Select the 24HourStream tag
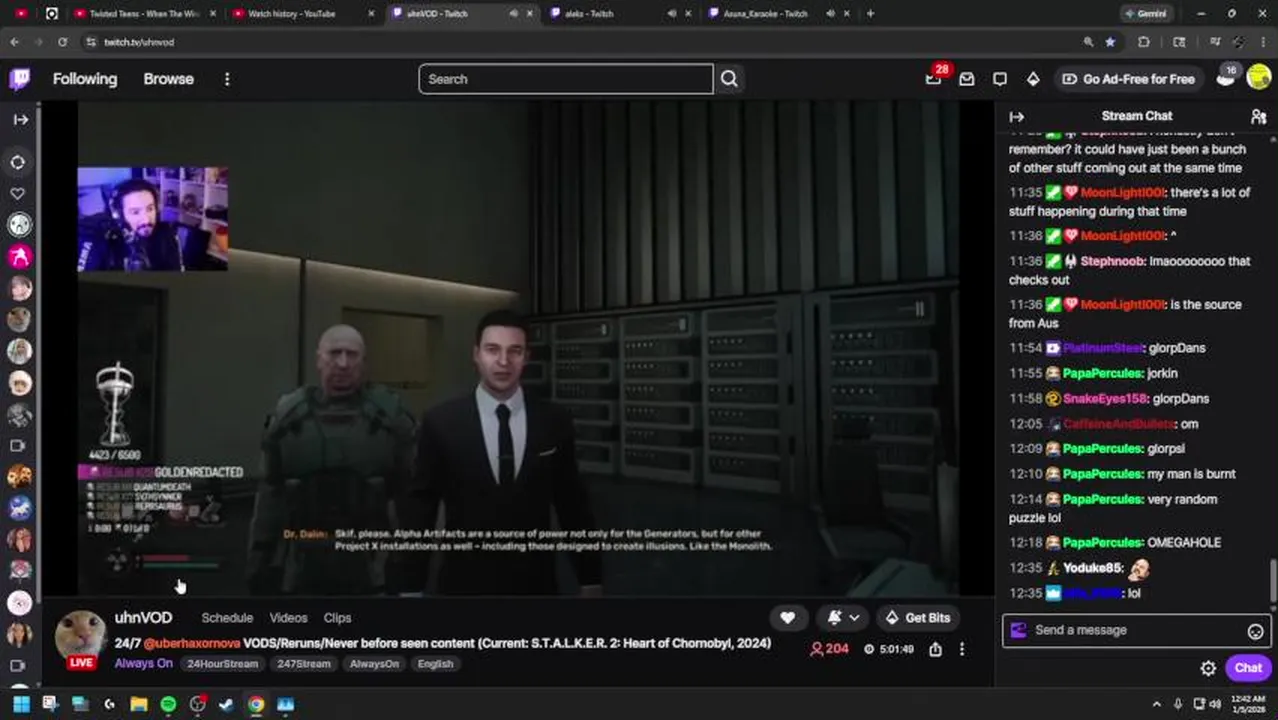This screenshot has height=720, width=1278. coord(222,664)
